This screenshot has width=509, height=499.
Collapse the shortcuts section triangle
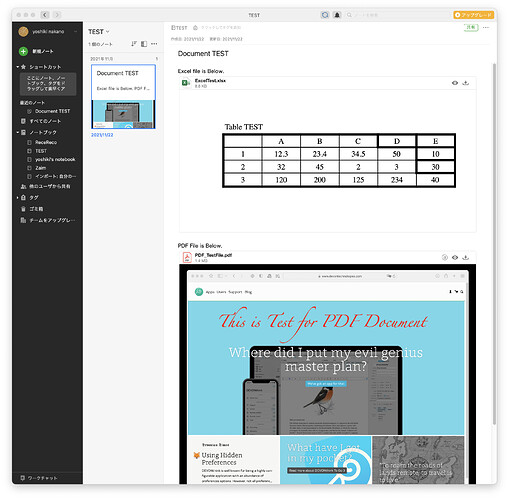click(17, 67)
